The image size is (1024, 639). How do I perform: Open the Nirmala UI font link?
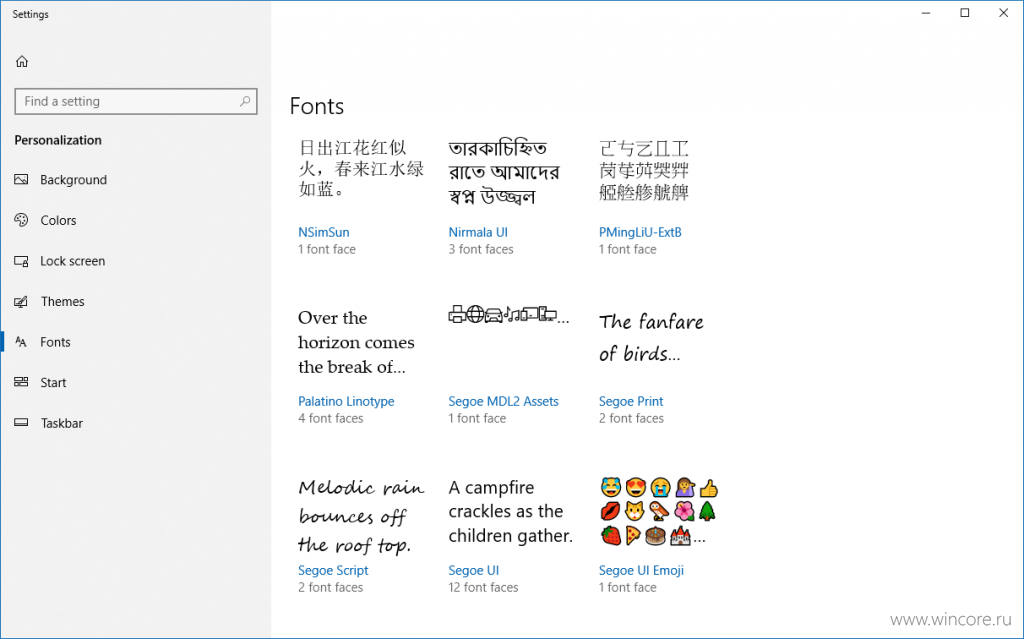coord(478,232)
